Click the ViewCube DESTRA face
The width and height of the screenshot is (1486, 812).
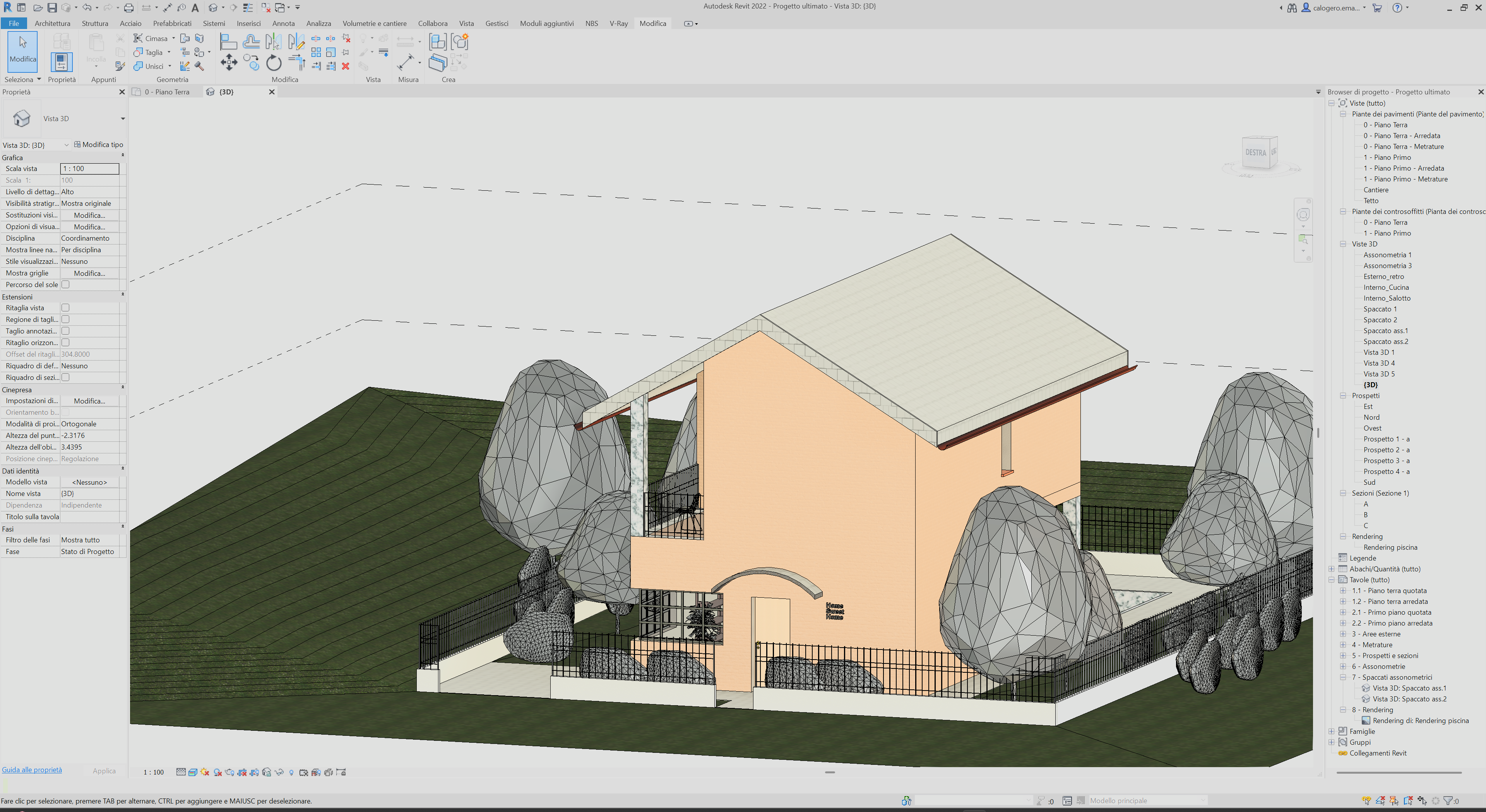1255,152
